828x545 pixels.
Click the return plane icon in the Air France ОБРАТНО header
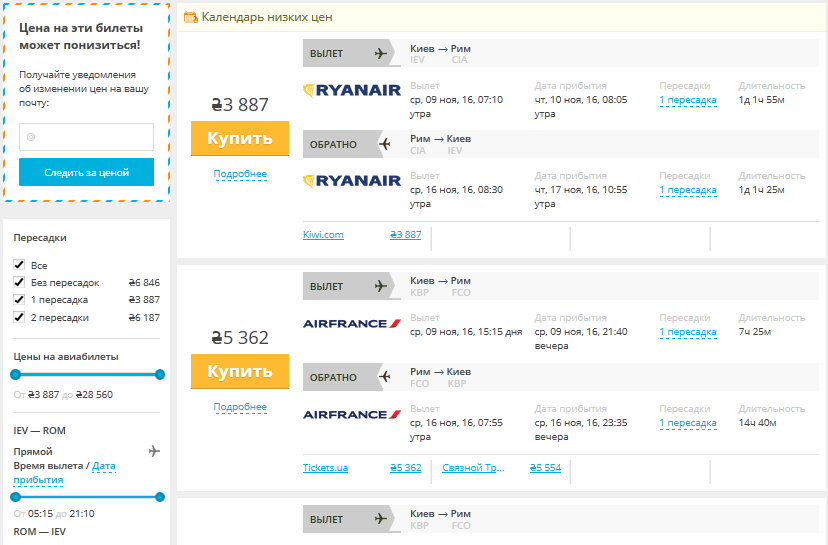point(385,377)
